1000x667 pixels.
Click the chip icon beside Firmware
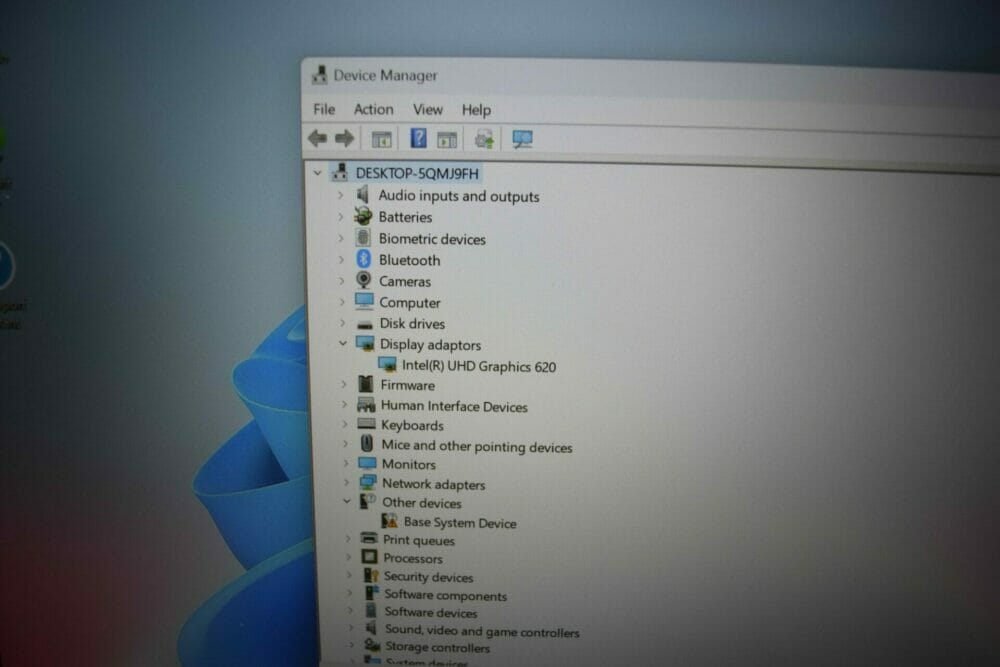[366, 384]
